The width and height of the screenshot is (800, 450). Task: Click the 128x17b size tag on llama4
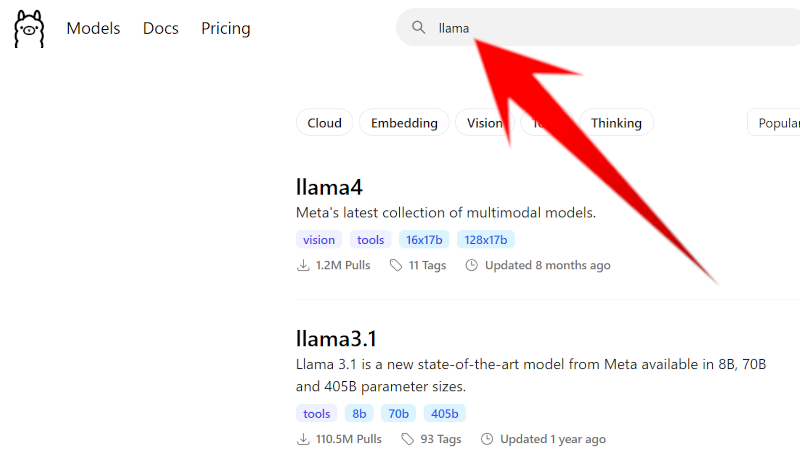click(x=485, y=240)
